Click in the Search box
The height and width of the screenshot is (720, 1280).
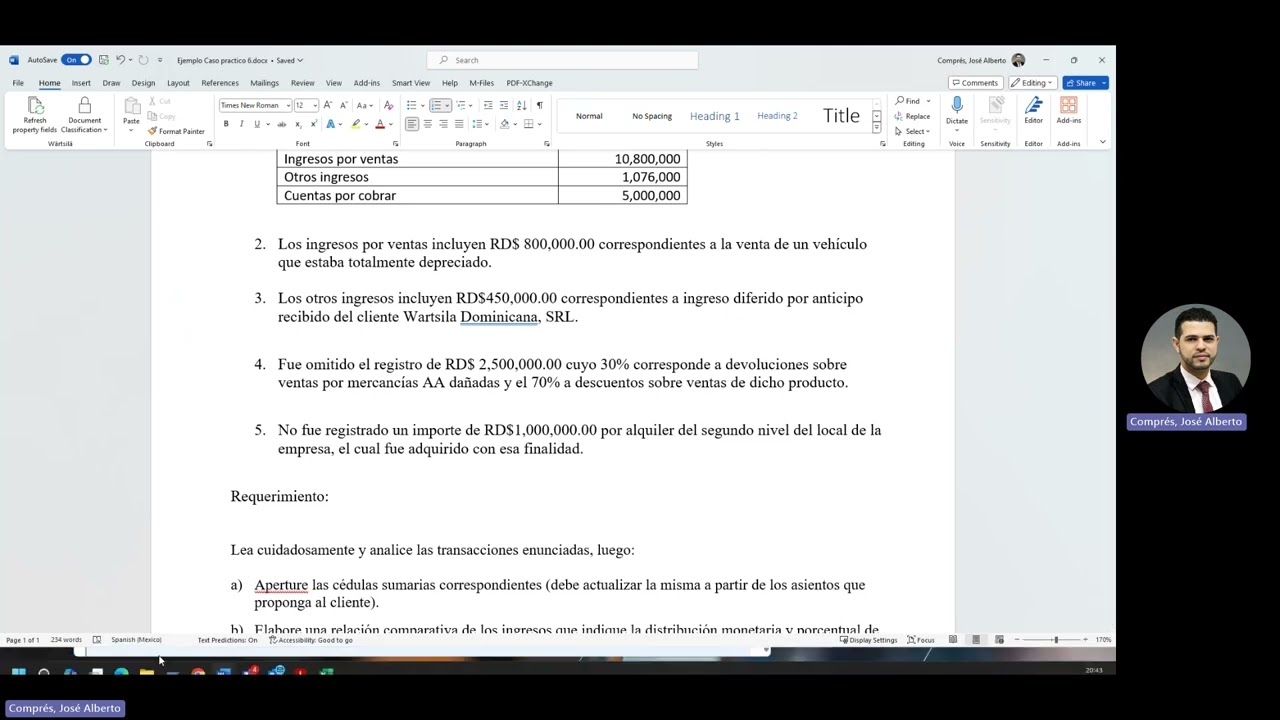click(562, 60)
